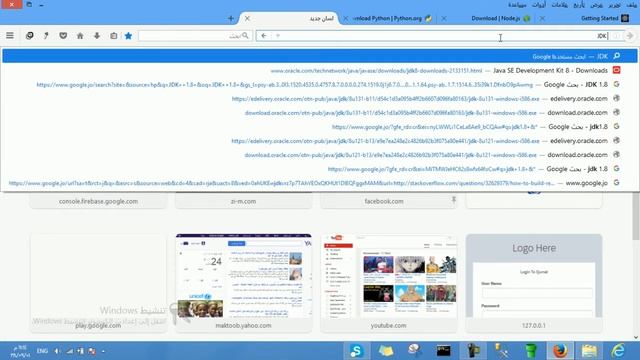Open File Explorer folder icon on taskbar

pos(589,351)
